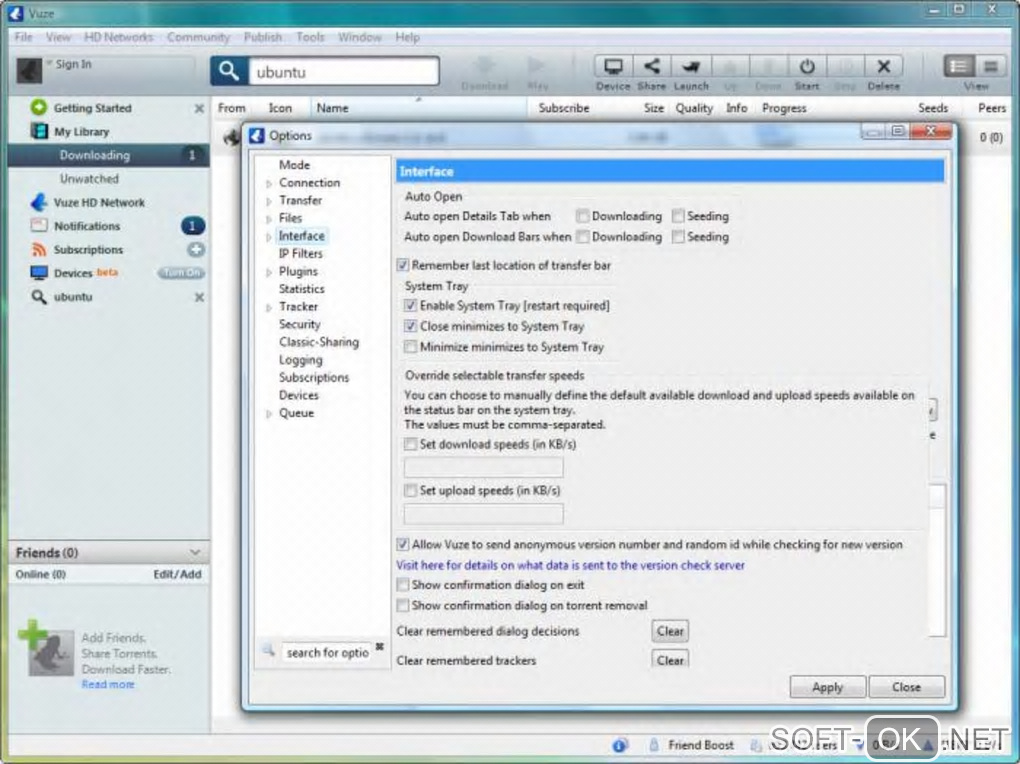Close the Getting Started sidebar entry
This screenshot has width=1020, height=764.
point(199,108)
